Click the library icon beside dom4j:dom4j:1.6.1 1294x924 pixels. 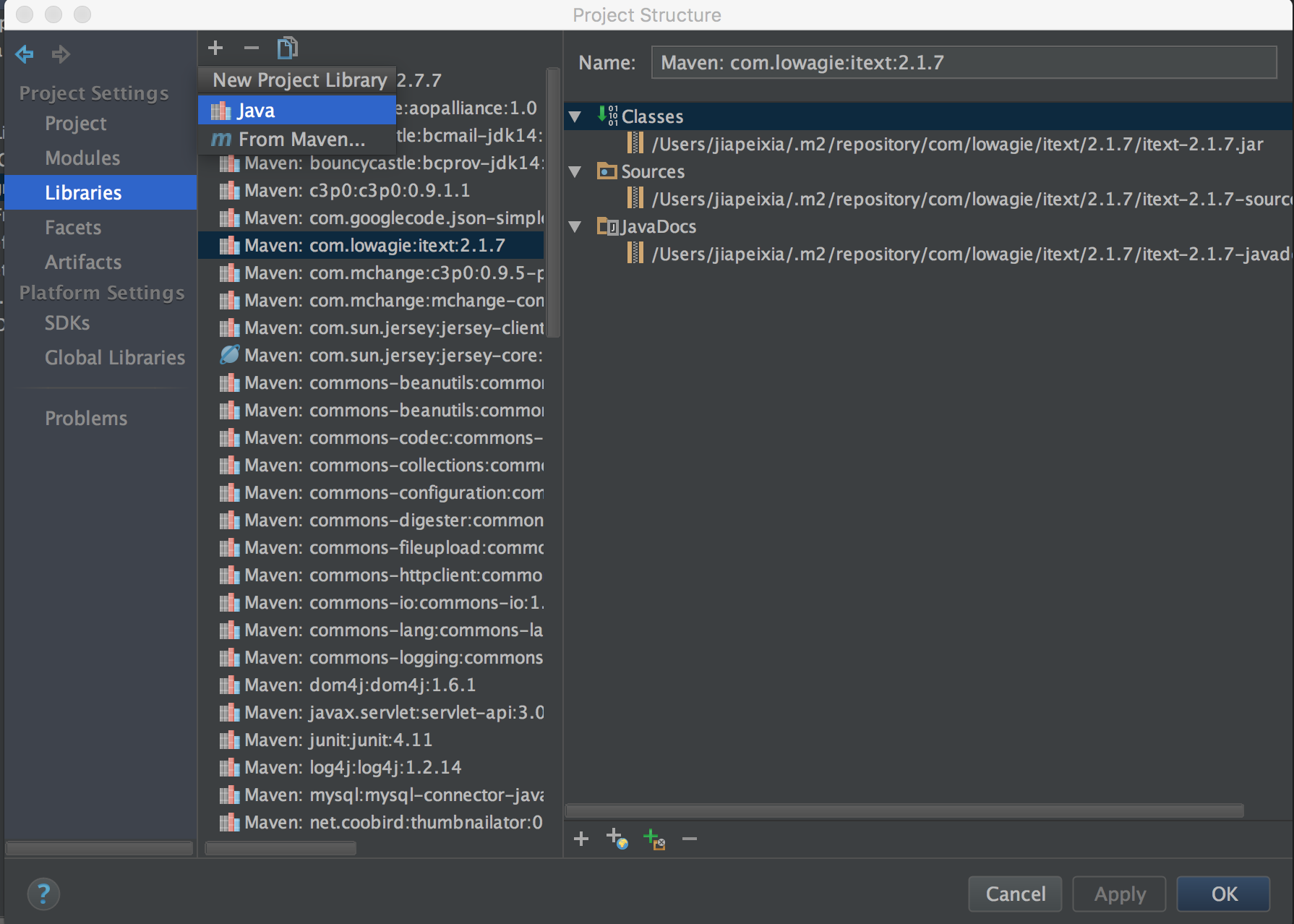[x=230, y=685]
